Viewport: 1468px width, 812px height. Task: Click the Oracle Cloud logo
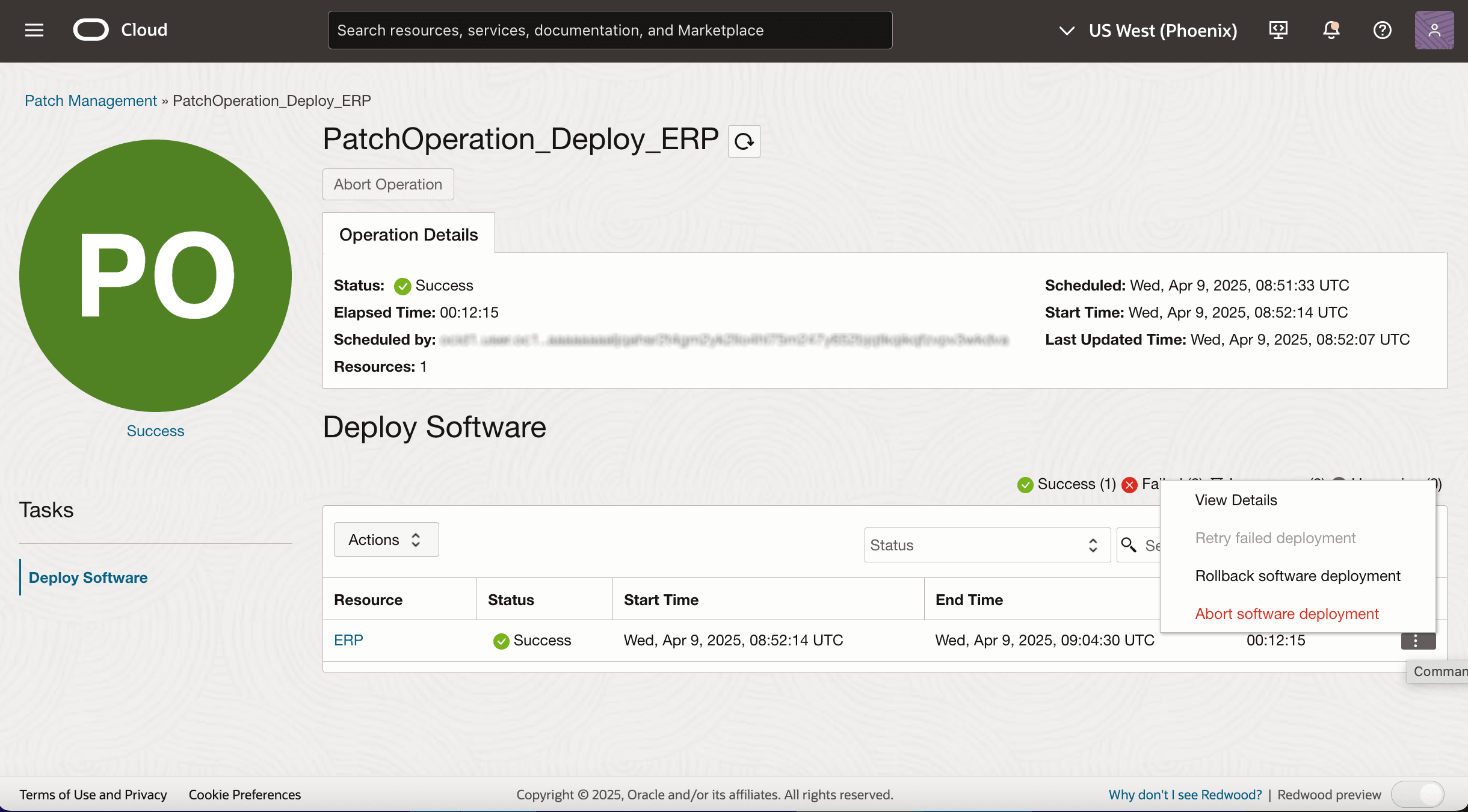(91, 29)
